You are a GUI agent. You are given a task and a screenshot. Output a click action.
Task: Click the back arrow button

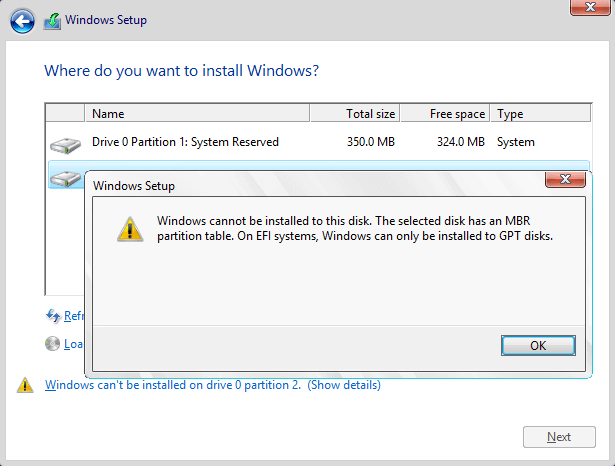[x=24, y=20]
